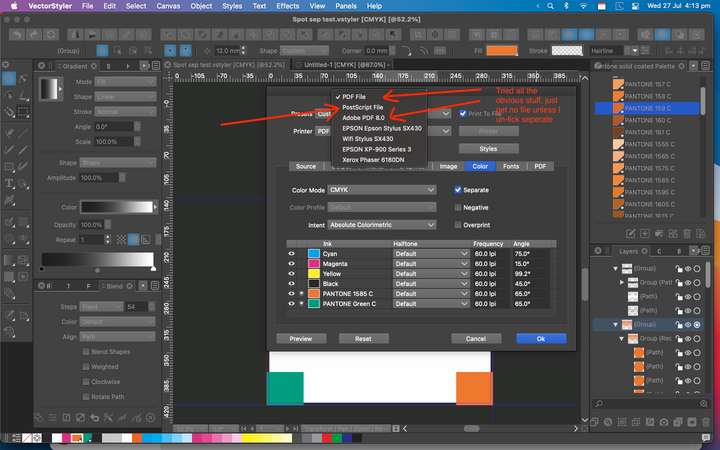
Task: Open the Layers panel options menu icon
Action: [x=705, y=251]
